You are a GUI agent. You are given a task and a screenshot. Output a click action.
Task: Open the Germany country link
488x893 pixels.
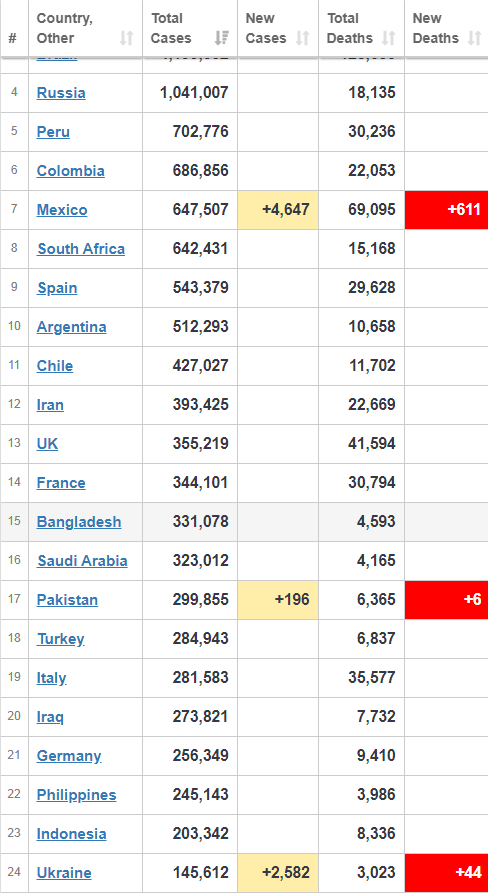tap(69, 756)
